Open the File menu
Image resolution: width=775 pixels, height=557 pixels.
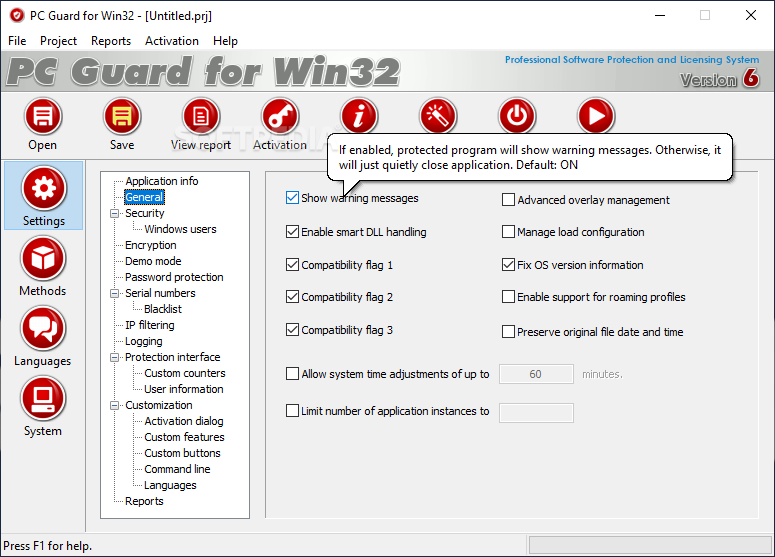17,41
